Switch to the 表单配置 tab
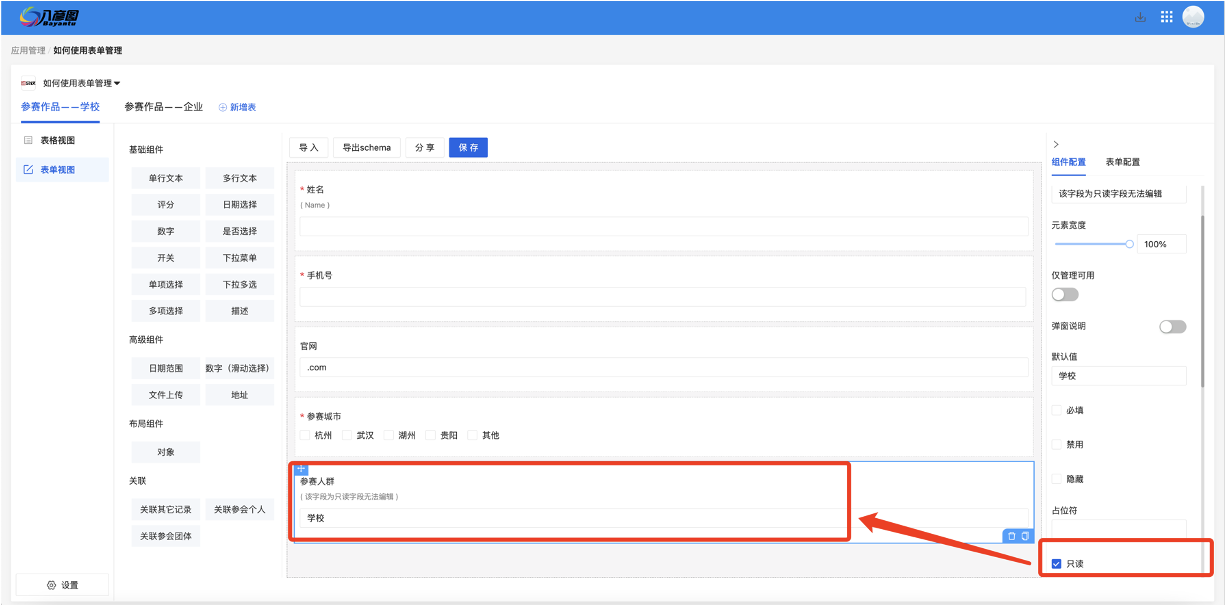 [x=1122, y=162]
